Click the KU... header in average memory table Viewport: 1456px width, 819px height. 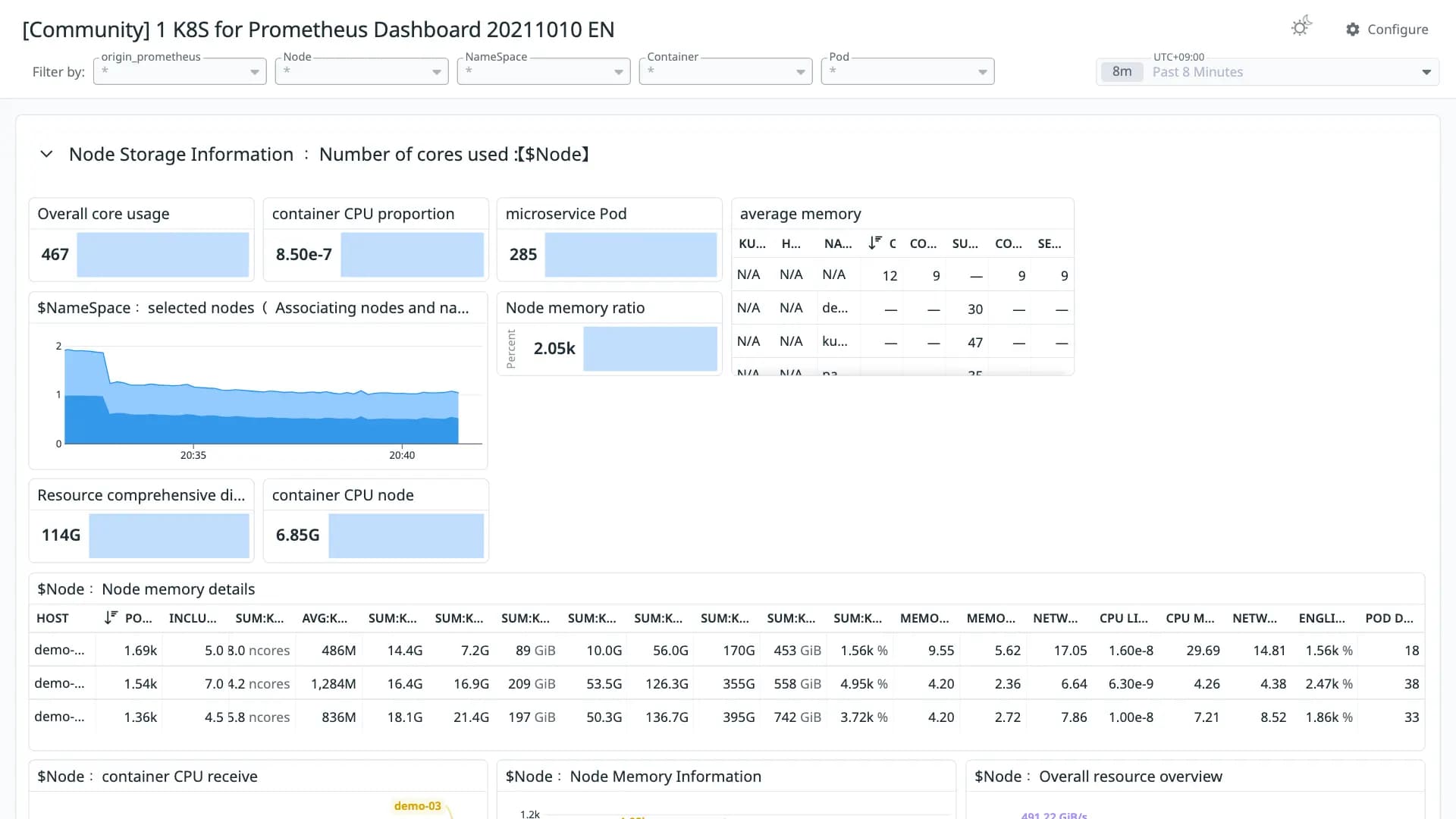[752, 243]
